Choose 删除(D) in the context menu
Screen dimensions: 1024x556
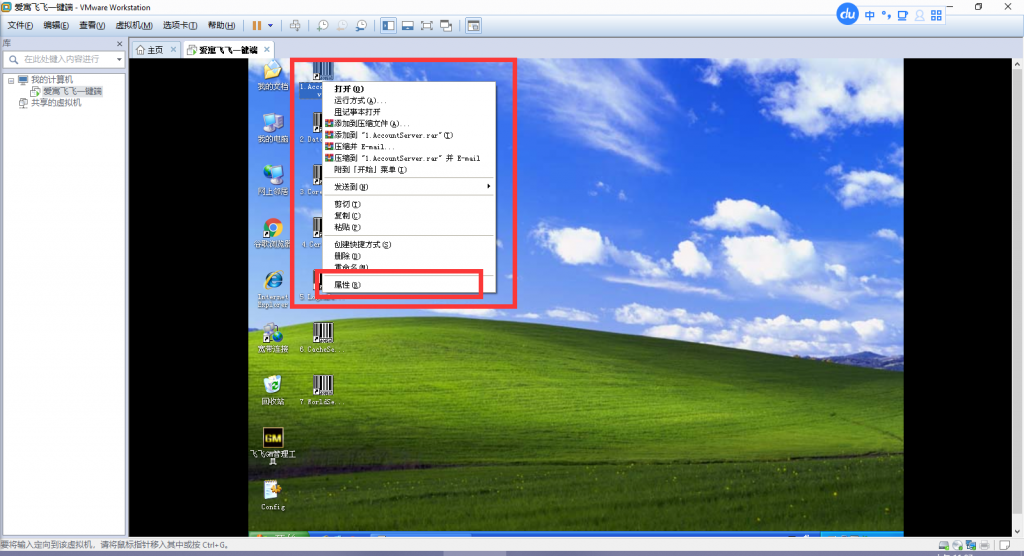347,256
